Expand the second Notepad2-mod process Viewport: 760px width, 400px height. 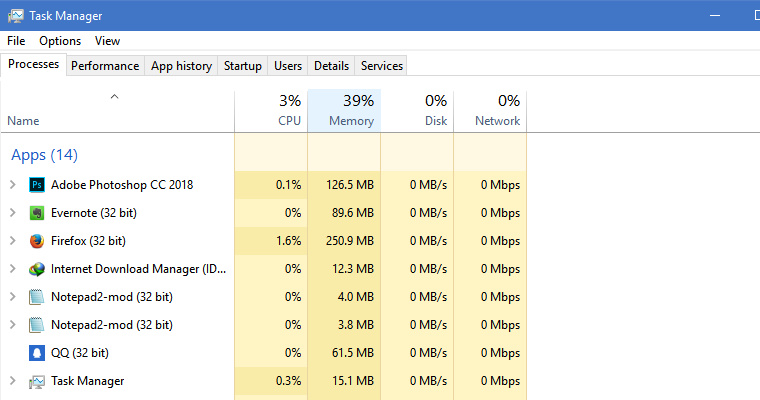tap(12, 325)
